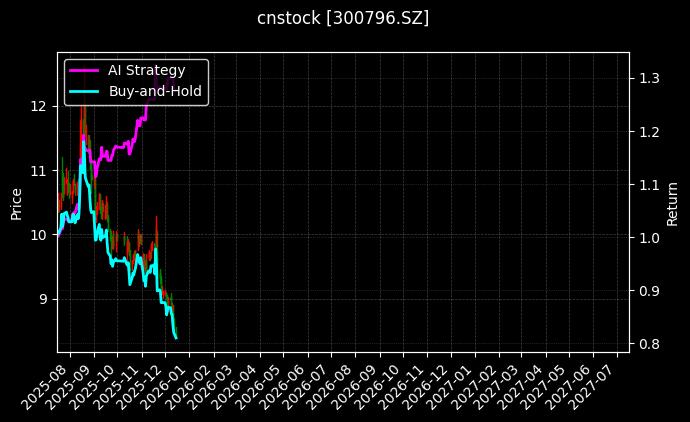Click return tick value 1.3
Image resolution: width=690 pixels, height=422 pixels.
pos(649,78)
